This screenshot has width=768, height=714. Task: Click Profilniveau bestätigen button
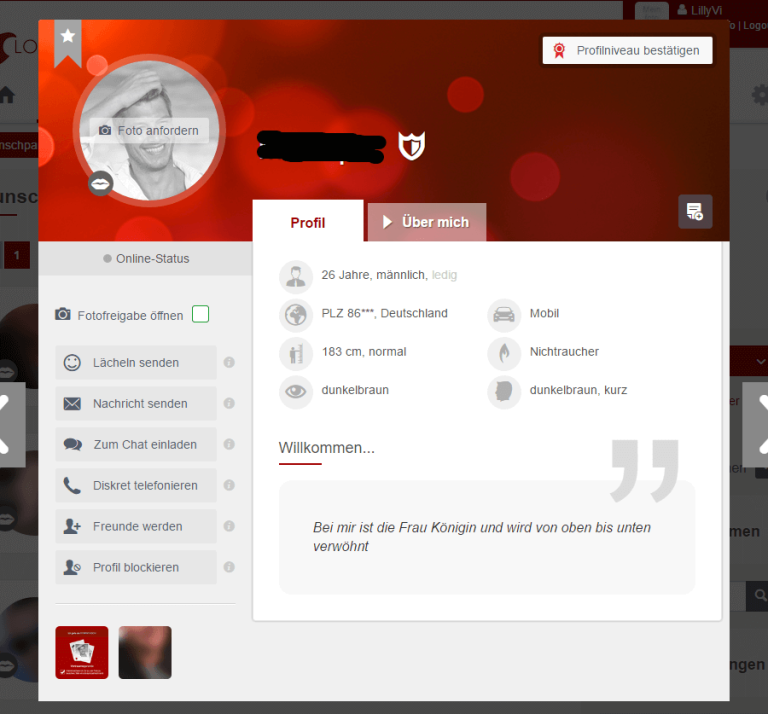click(x=627, y=50)
